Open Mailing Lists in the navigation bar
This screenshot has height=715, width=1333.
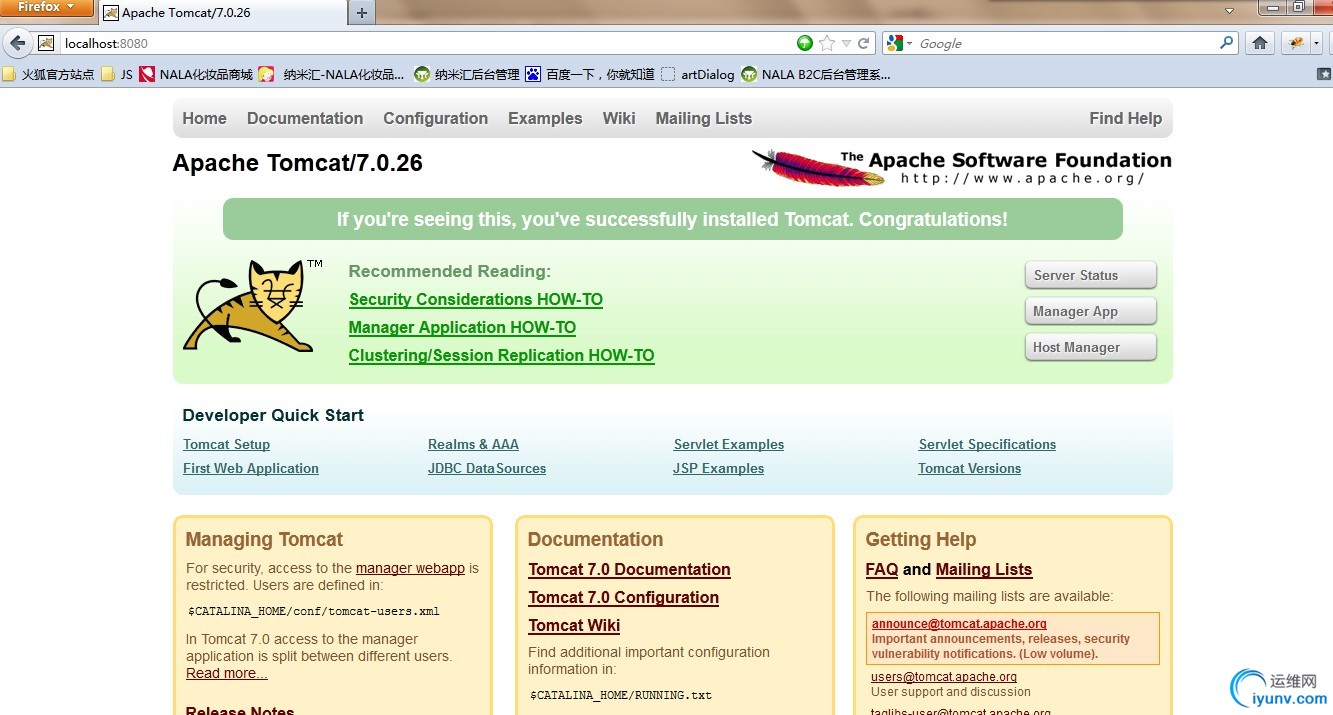704,118
